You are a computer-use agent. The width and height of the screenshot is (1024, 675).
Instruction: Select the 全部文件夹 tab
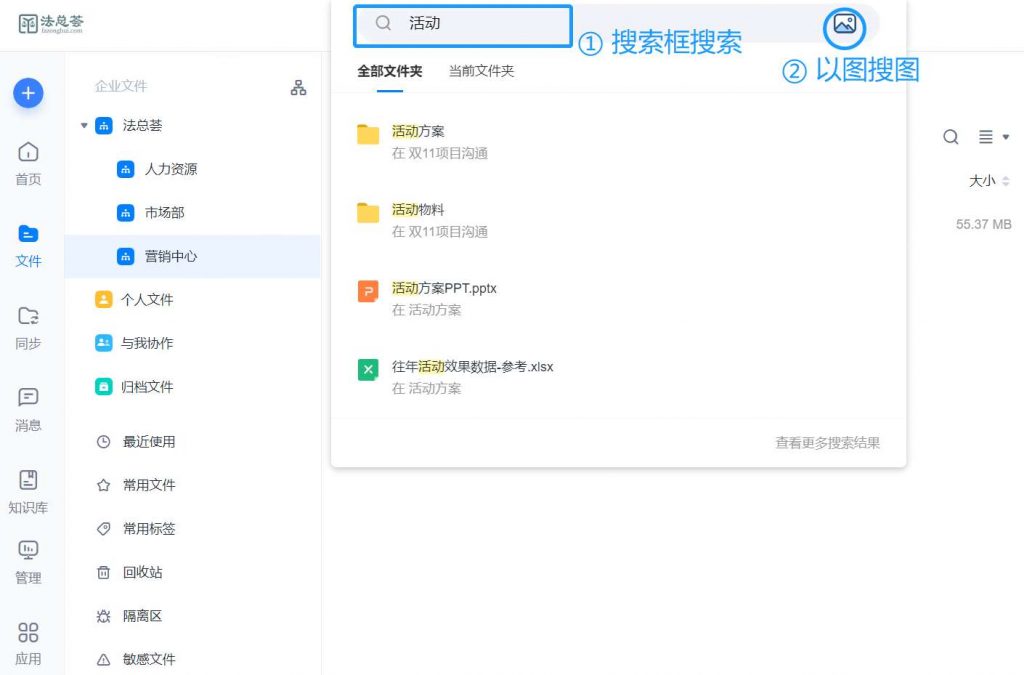(388, 72)
